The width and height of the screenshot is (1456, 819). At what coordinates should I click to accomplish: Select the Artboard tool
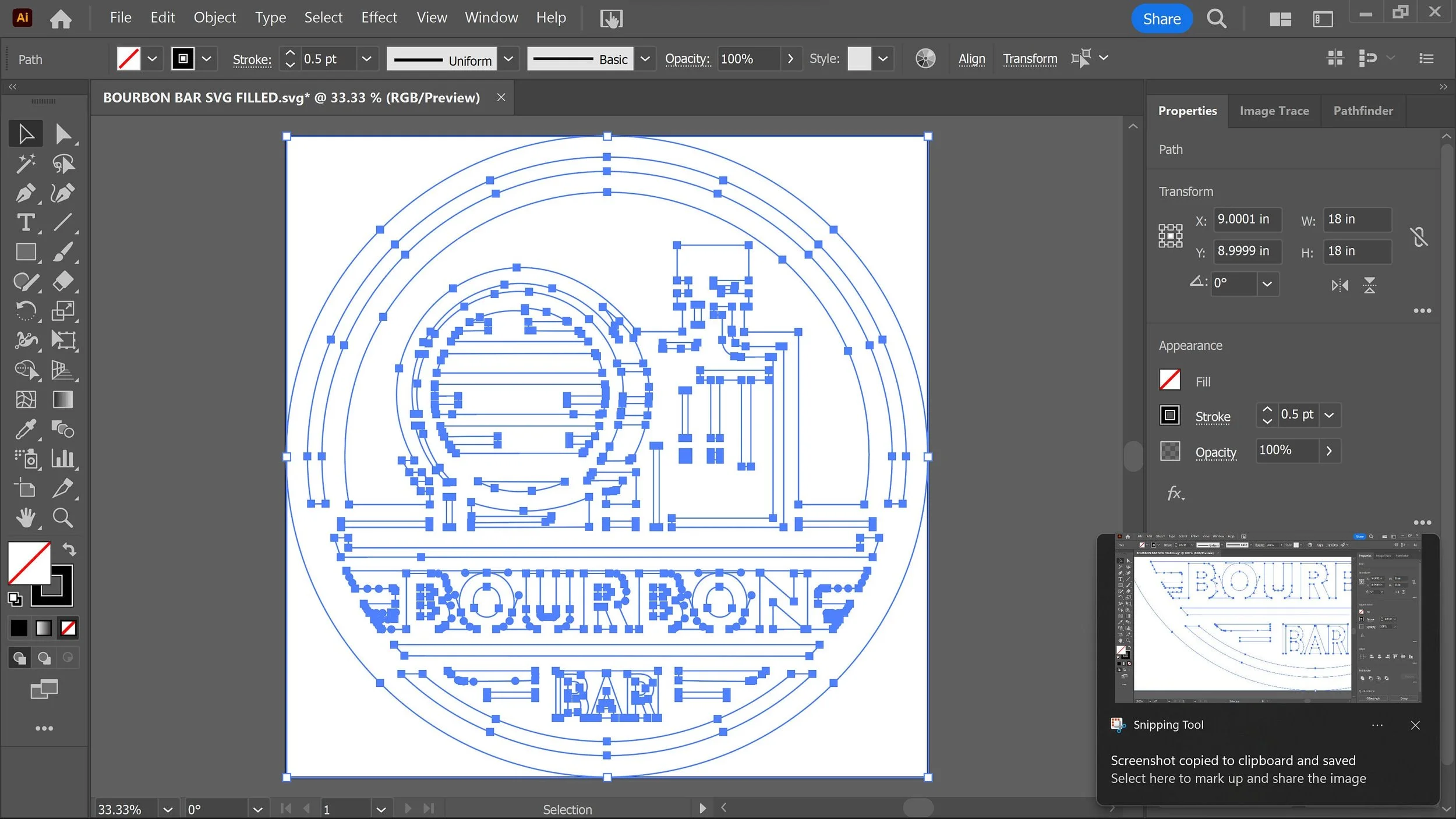click(26, 488)
